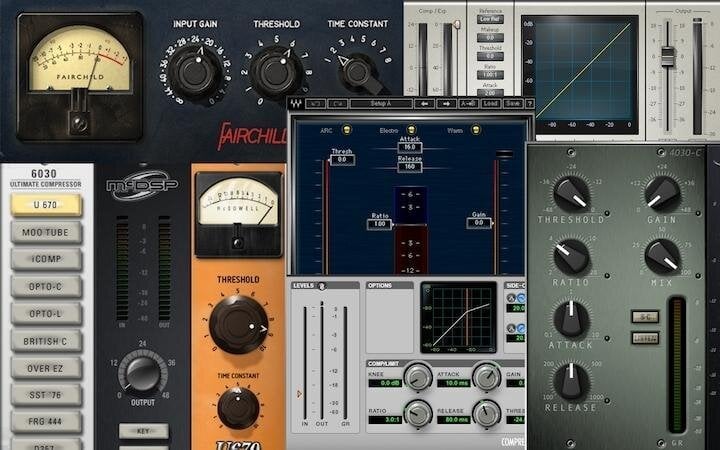The width and height of the screenshot is (720, 450).
Task: Click the Waves Release value field
Action: pos(410,167)
